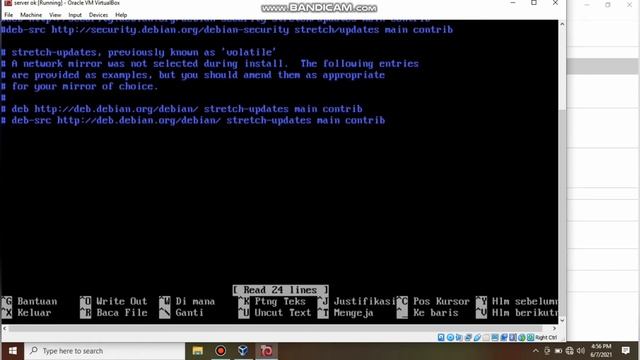This screenshot has height=360, width=640.
Task: Click the horizontal scrollbar right arrow
Action: [x=554, y=328]
